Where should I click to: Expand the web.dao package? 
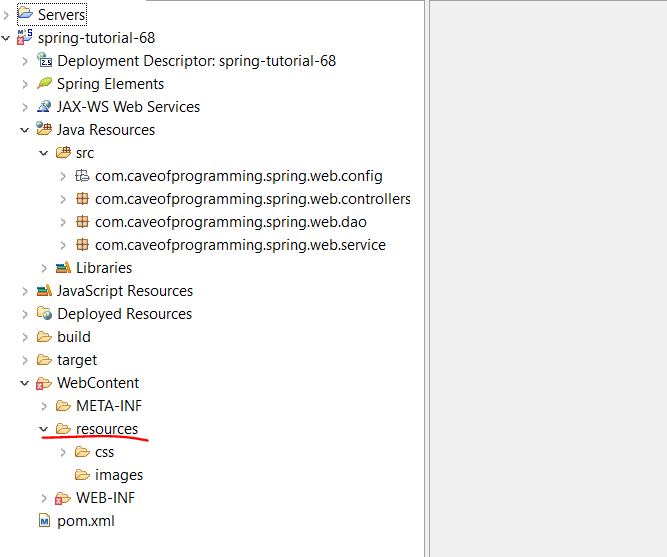63,222
